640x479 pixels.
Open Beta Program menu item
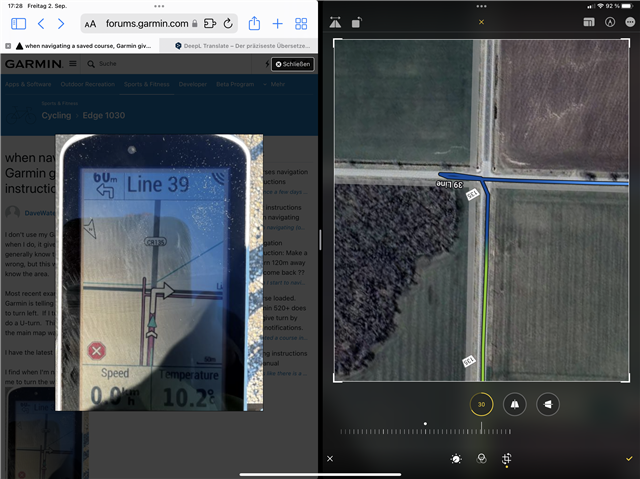coord(235,84)
